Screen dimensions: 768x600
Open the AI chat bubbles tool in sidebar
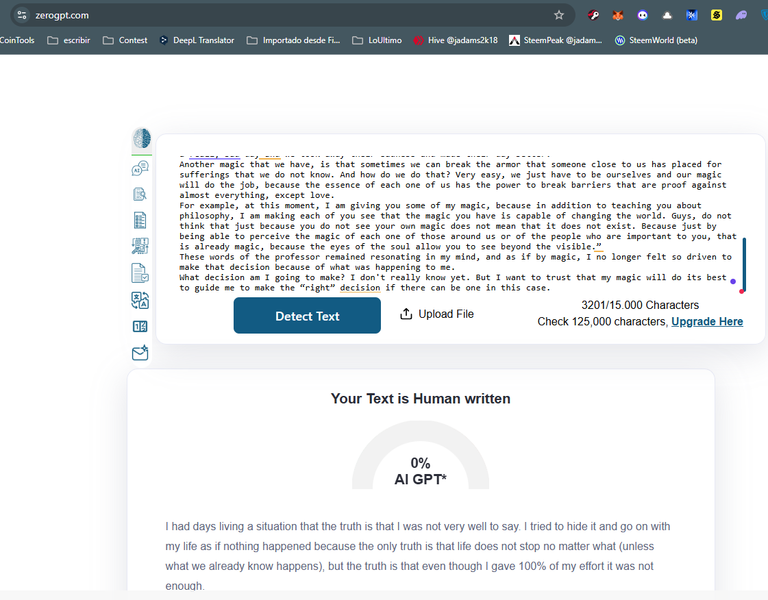(x=140, y=168)
